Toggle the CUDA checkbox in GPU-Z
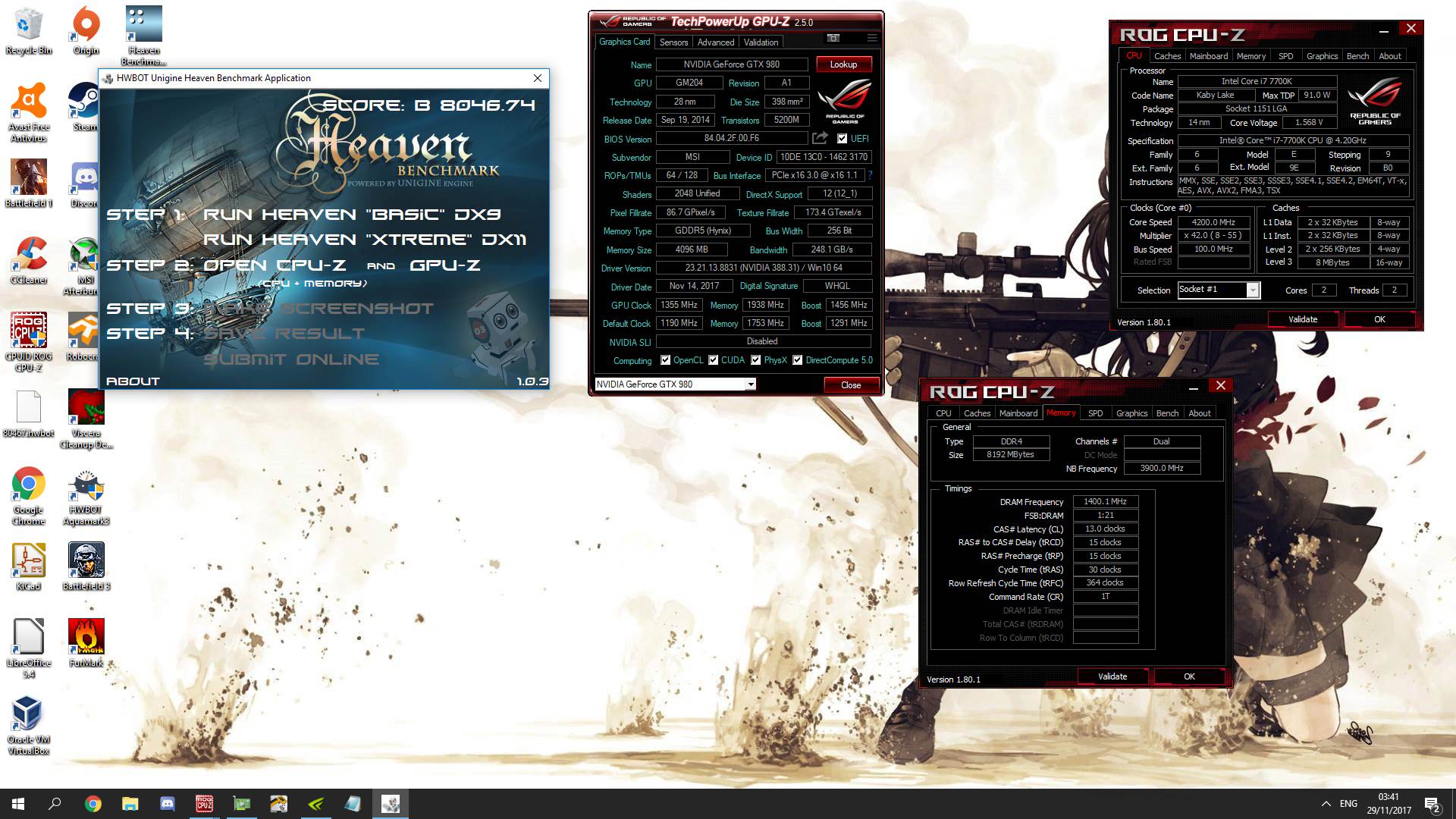Image resolution: width=1456 pixels, height=819 pixels. click(x=713, y=360)
